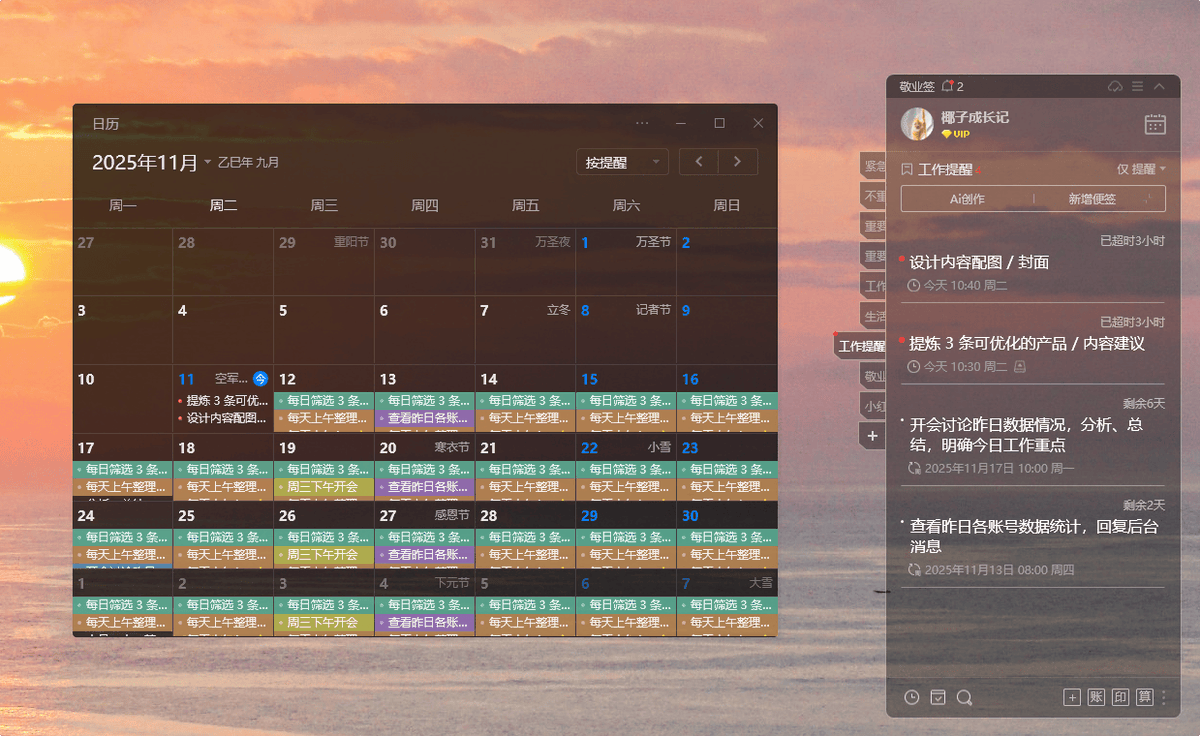Click repeat icon beside 2025年11月13日 08:00
Viewport: 1200px width, 736px height.
coord(913,570)
